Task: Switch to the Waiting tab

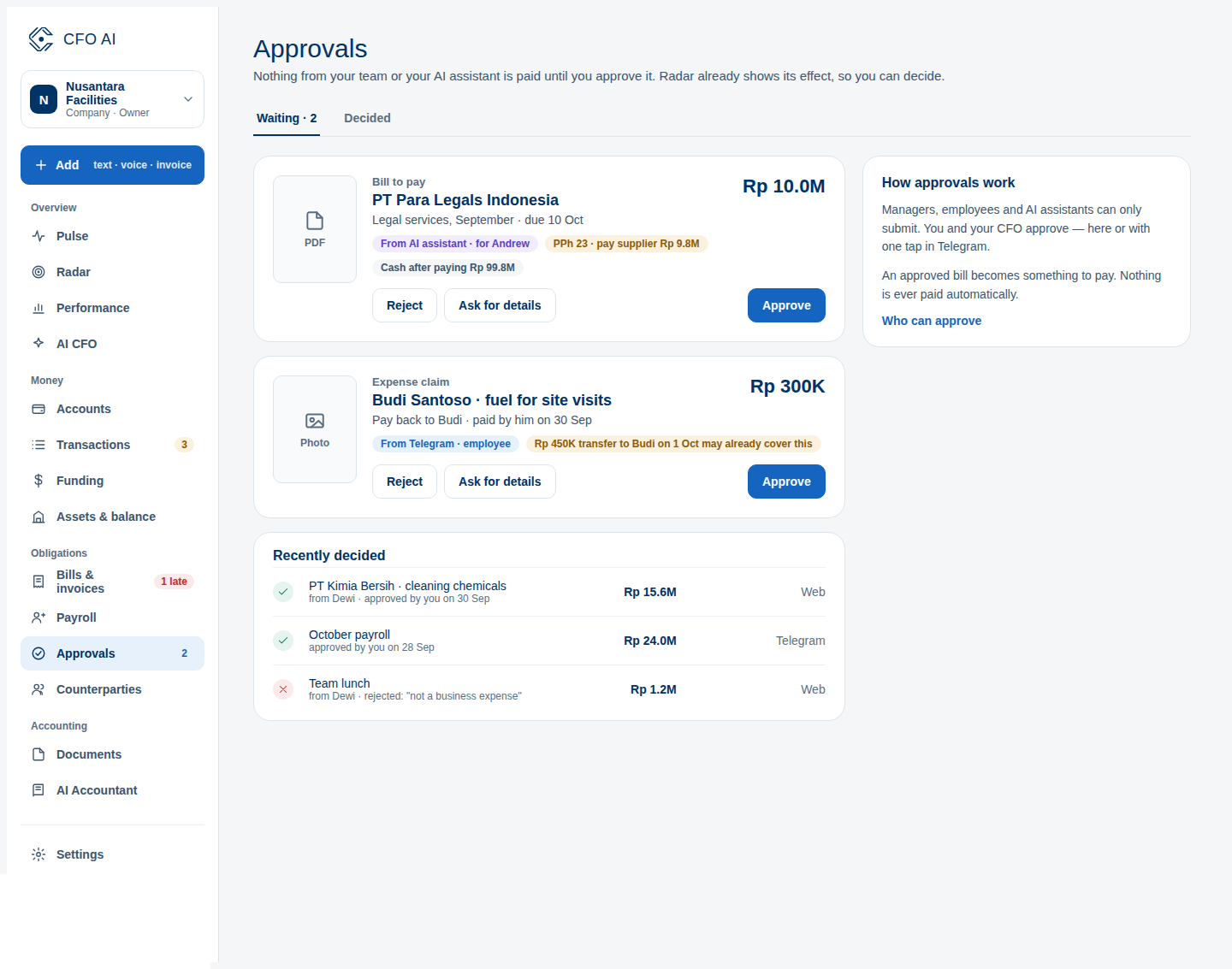Action: click(x=287, y=118)
